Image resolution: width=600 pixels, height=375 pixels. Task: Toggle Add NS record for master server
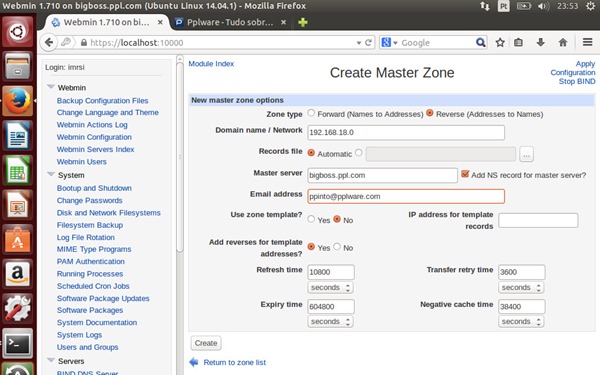pos(465,174)
